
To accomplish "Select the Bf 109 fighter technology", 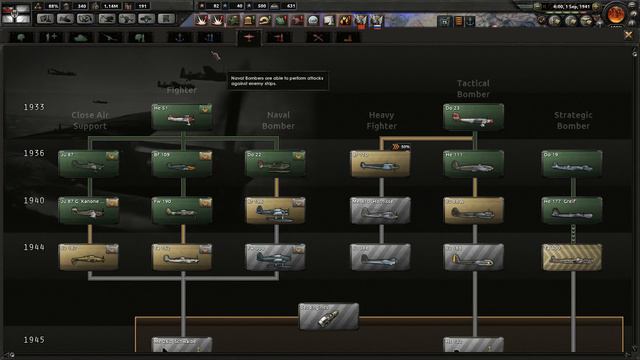I will click(182, 164).
